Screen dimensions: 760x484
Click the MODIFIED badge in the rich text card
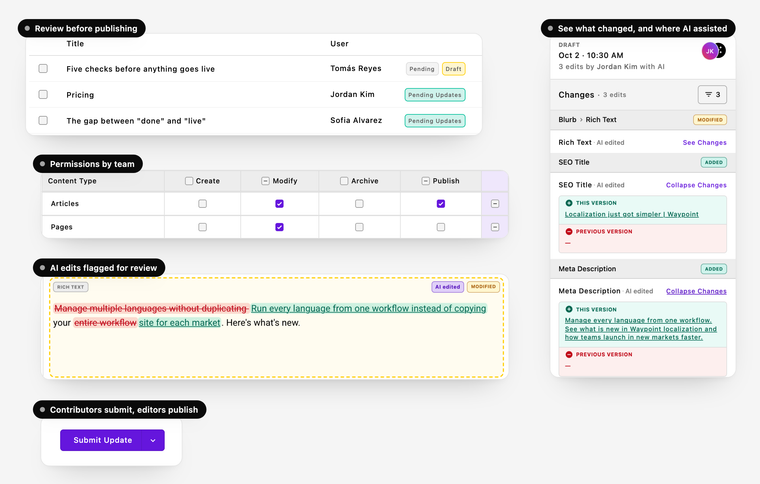click(x=483, y=287)
